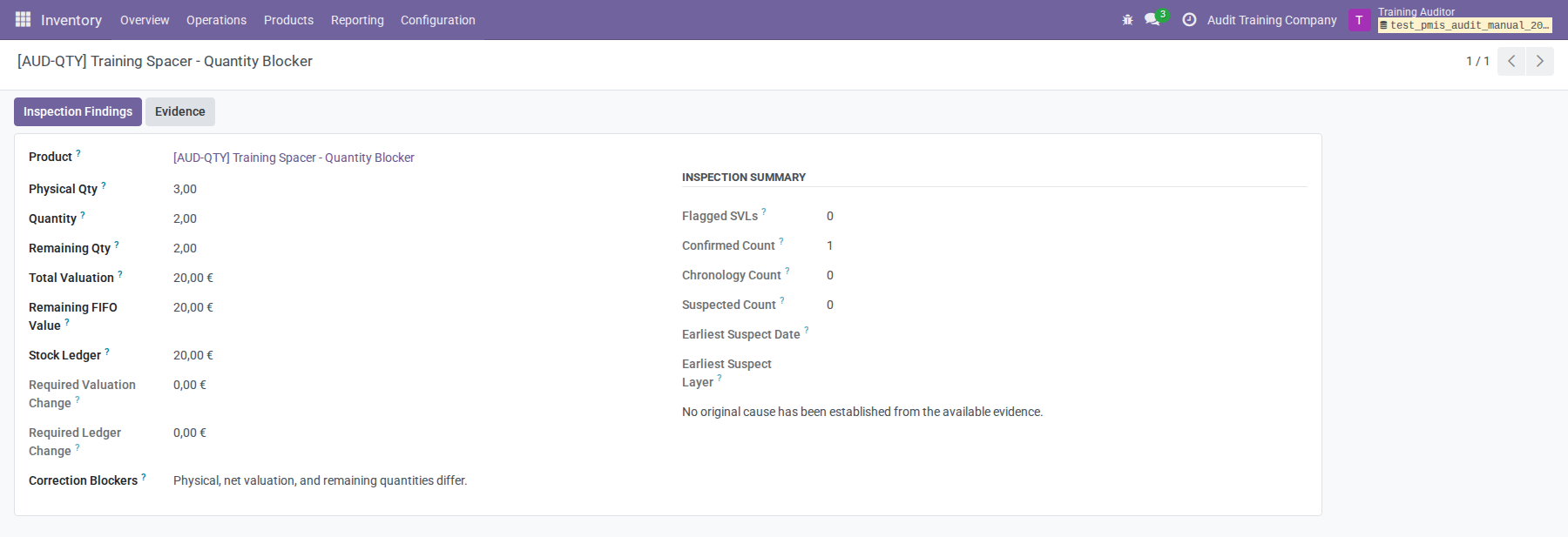
Task: Show help tooltip for Stock Ledger
Action: point(107,352)
